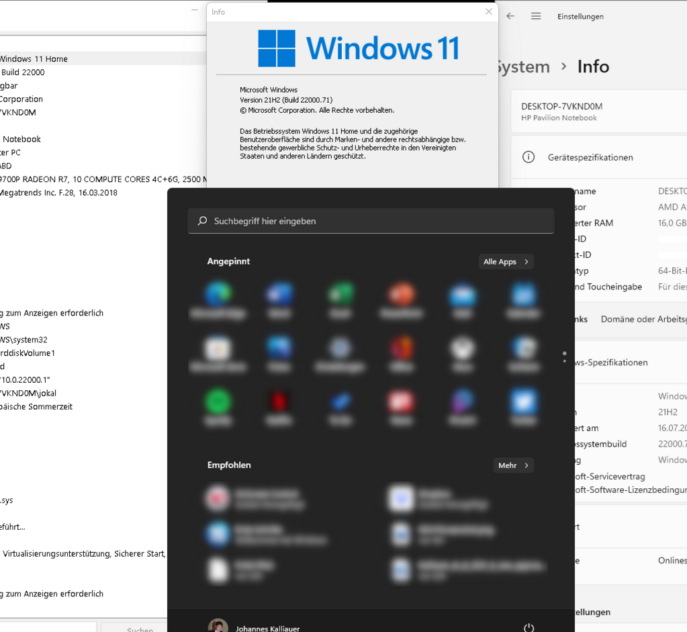Viewport: 687px width, 632px height.
Task: Click the Start menu search field
Action: coord(371,220)
